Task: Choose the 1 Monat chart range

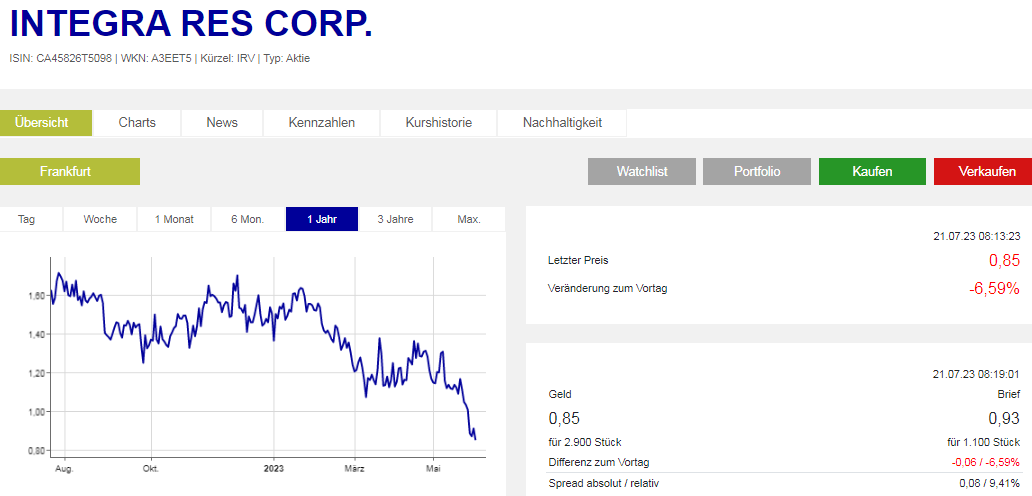Action: click(x=174, y=219)
